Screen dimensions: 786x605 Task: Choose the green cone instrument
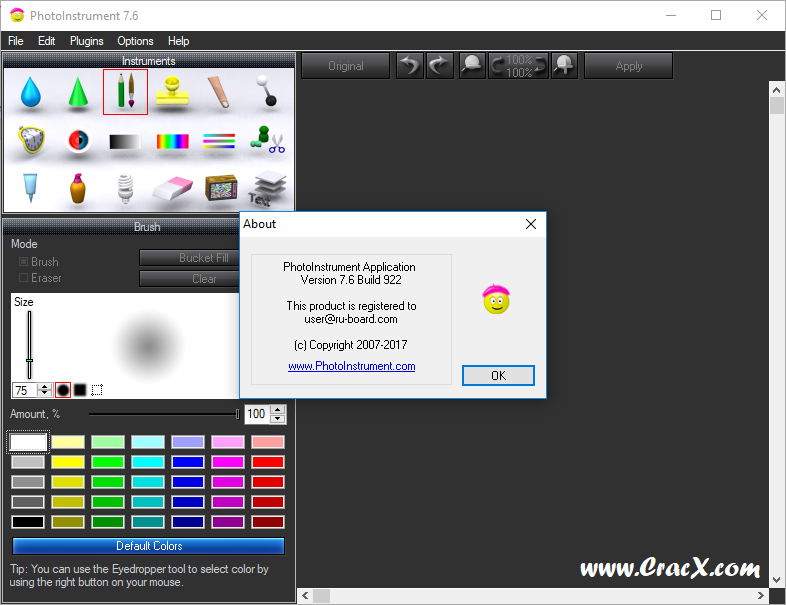77,93
